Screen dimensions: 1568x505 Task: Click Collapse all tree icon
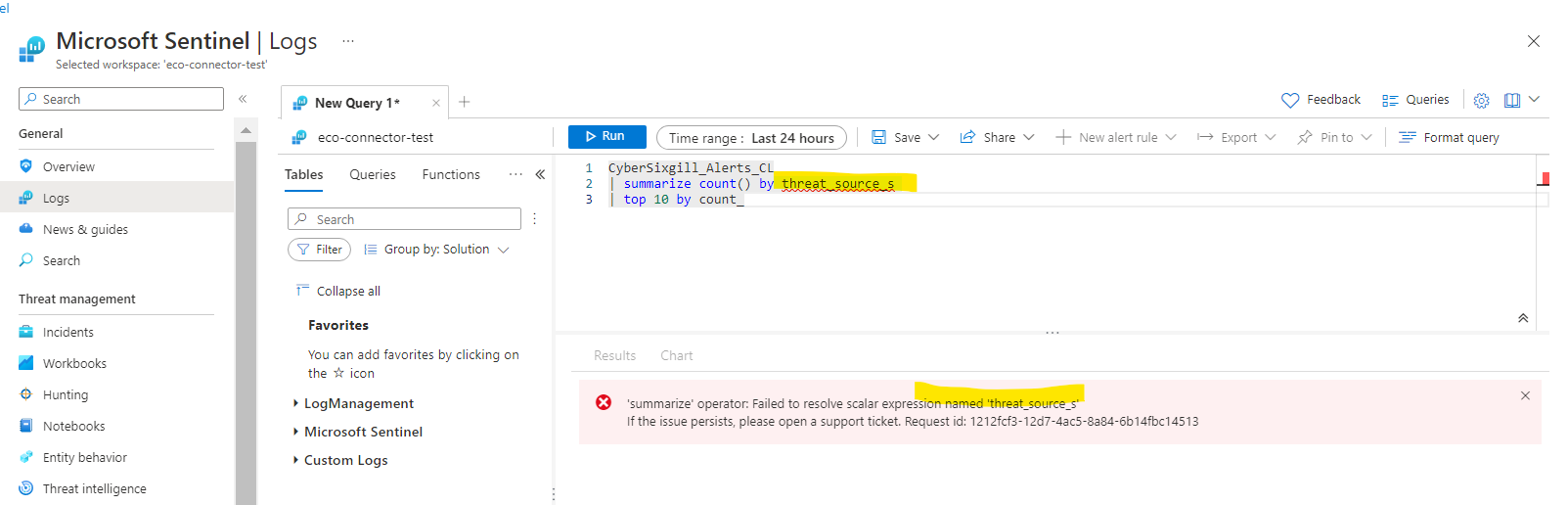tap(302, 290)
